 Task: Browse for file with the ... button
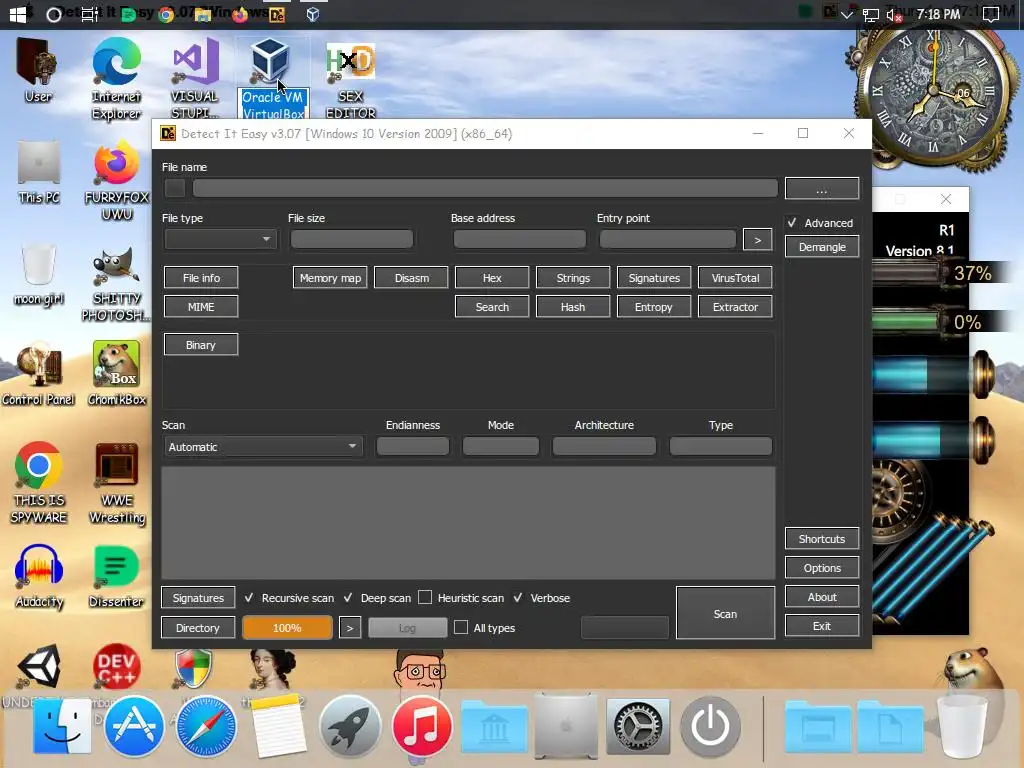point(822,188)
